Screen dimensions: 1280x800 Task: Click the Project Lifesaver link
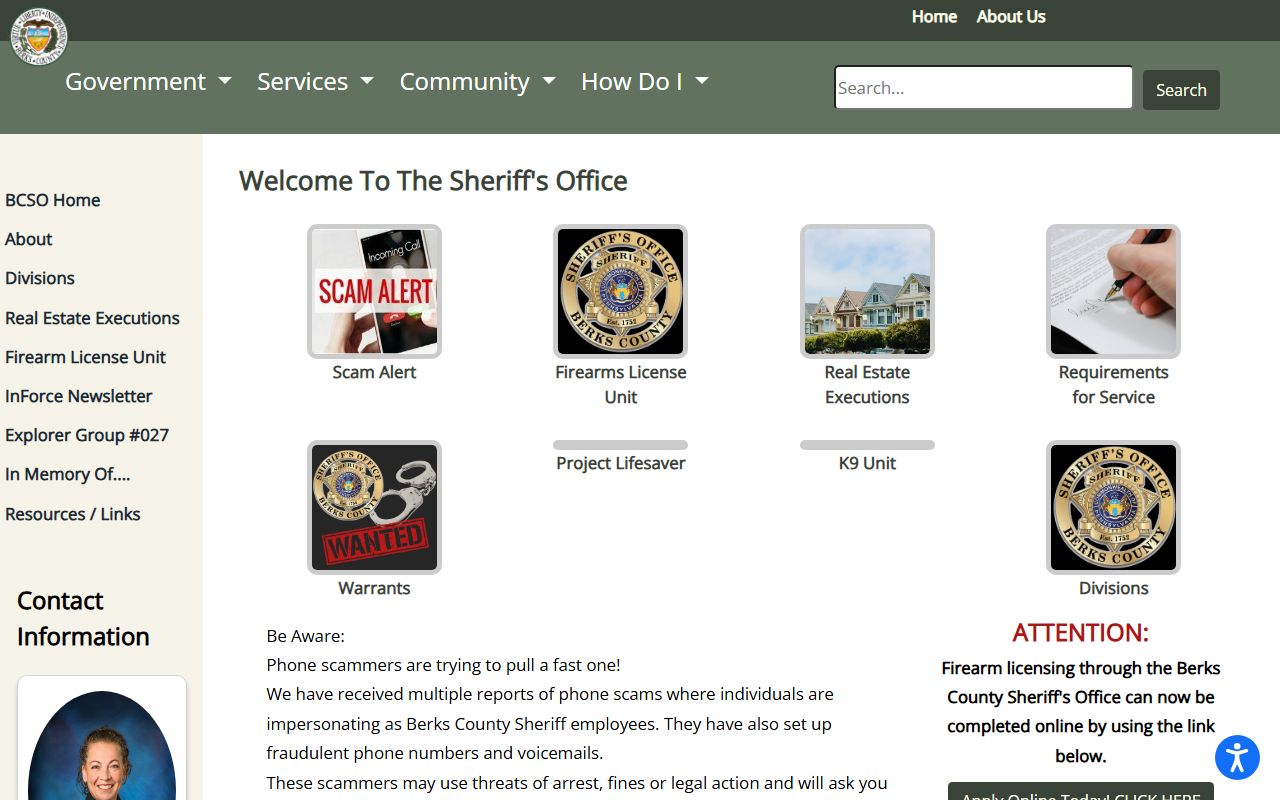[x=620, y=463]
